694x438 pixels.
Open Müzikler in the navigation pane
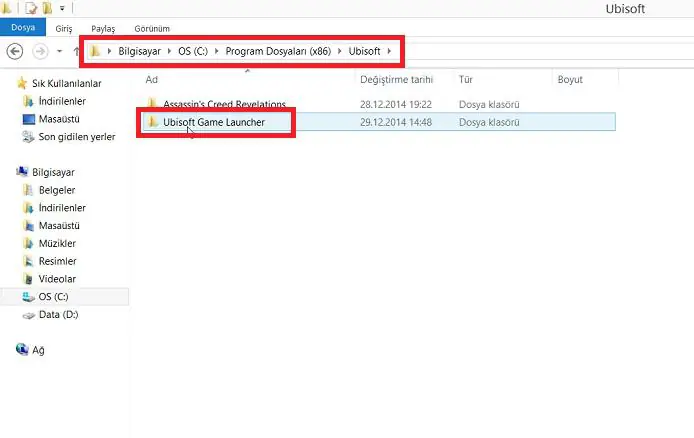pyautogui.click(x=57, y=243)
